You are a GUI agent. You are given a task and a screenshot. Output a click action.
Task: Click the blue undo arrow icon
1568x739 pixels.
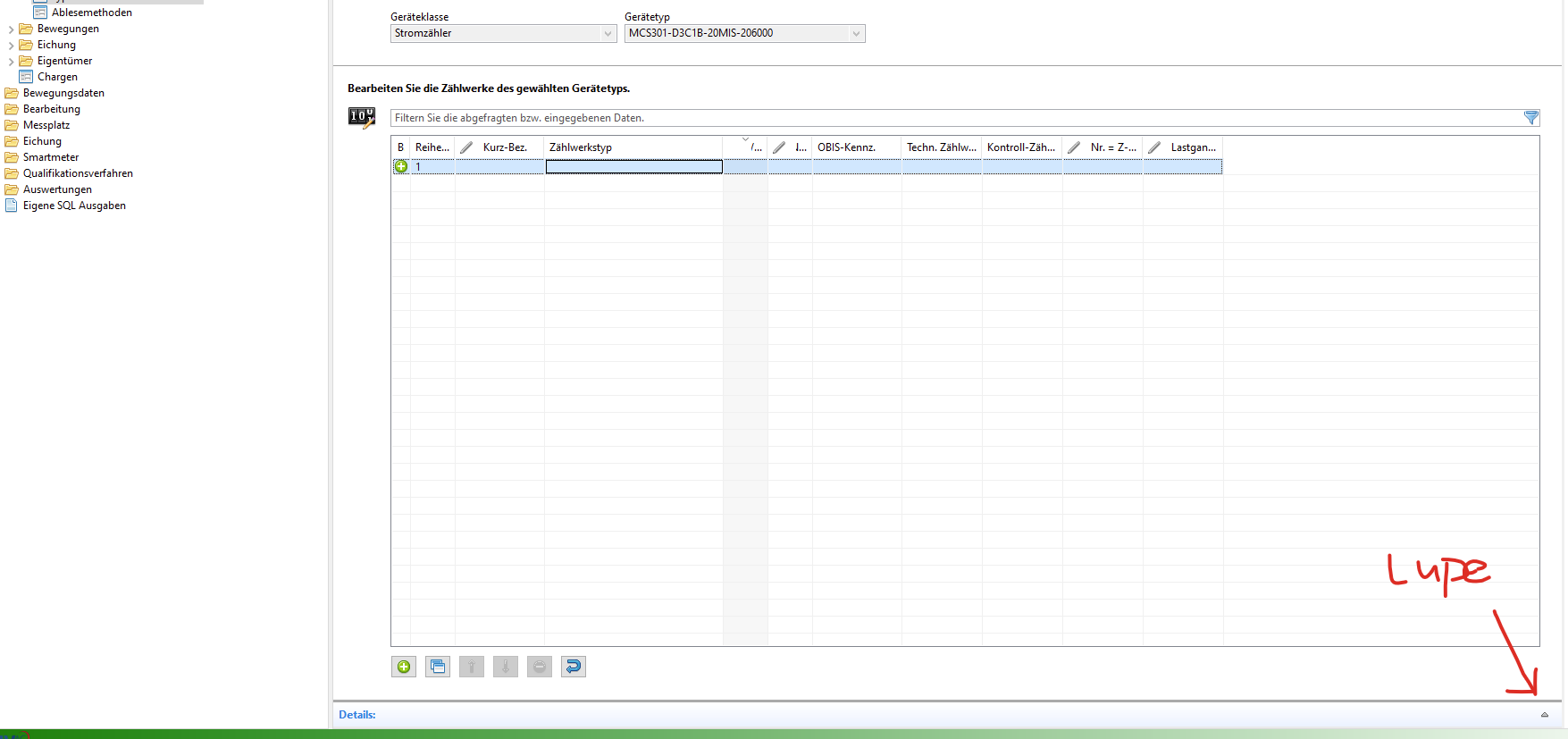coord(574,667)
